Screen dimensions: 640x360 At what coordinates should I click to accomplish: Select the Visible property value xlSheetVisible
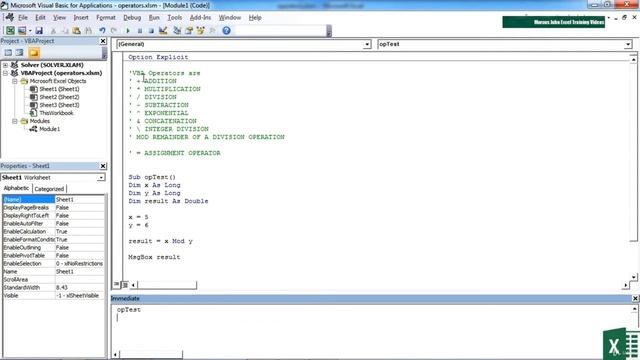coord(80,296)
